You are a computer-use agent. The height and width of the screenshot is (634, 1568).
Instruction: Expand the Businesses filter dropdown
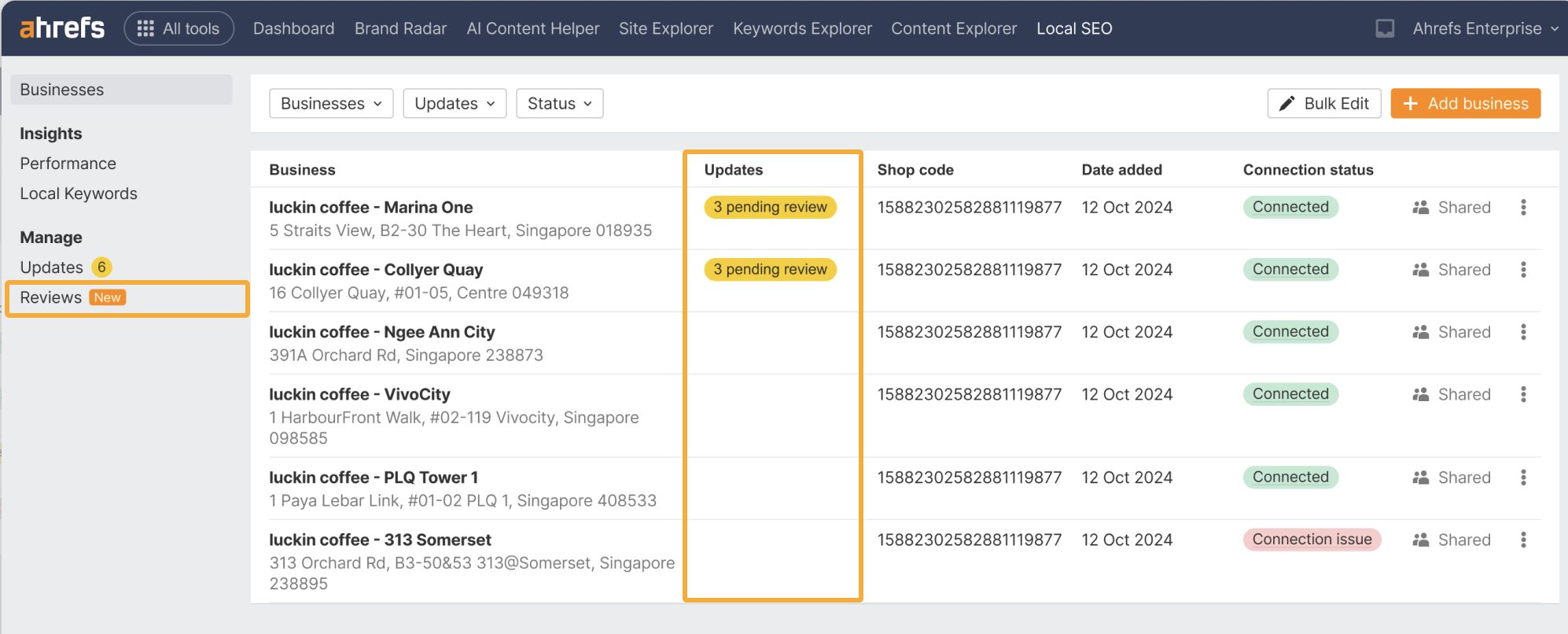[331, 103]
